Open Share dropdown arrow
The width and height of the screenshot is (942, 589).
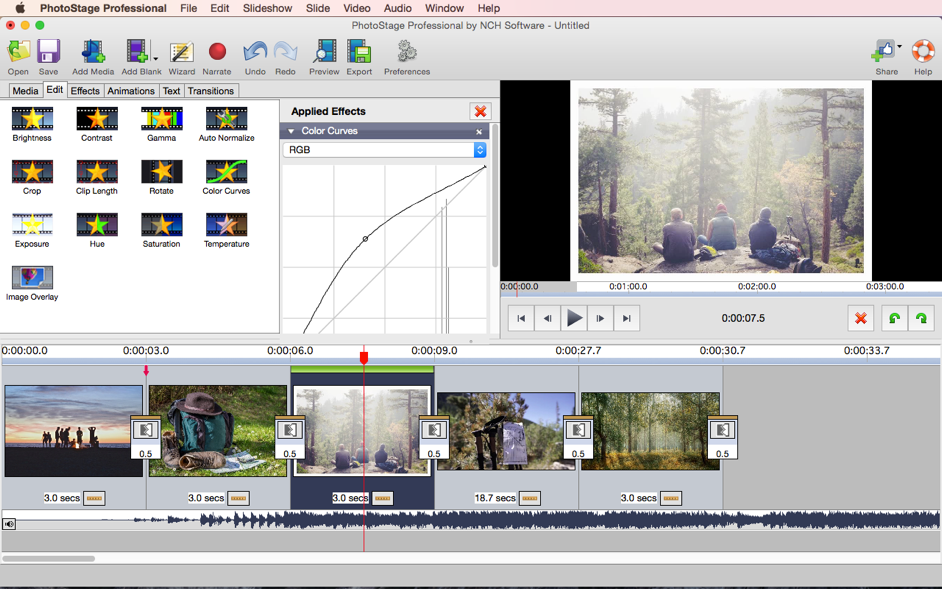[x=899, y=46]
